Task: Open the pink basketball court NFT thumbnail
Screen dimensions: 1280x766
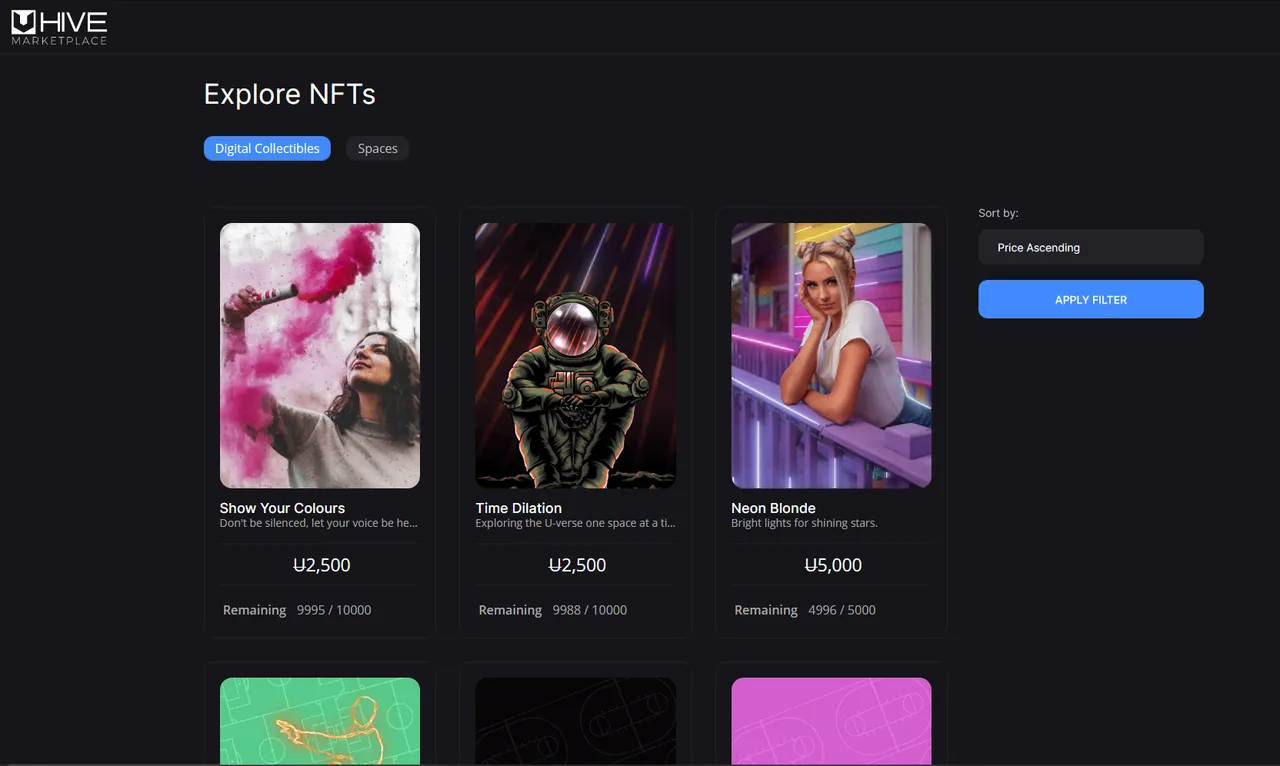Action: [x=831, y=721]
